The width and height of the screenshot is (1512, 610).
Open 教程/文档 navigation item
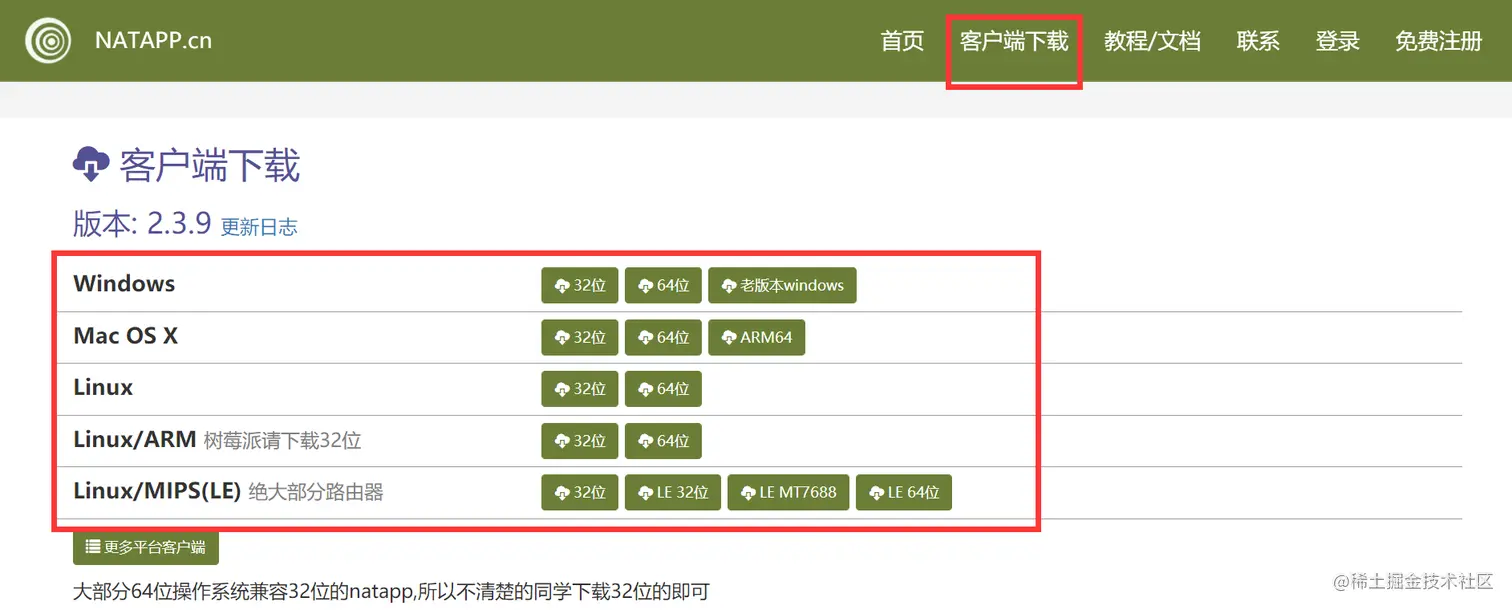[x=1152, y=41]
